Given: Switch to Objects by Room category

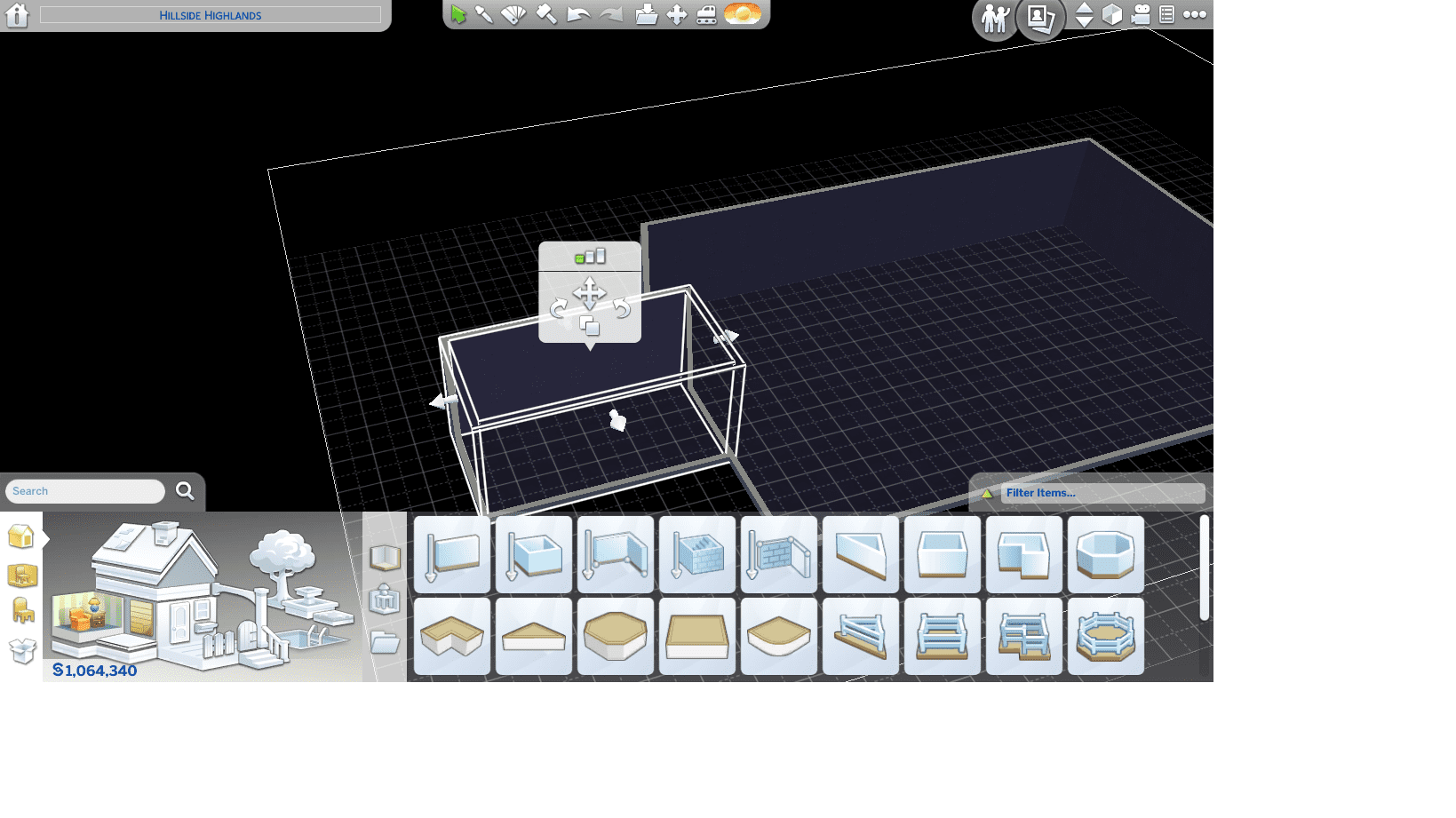Looking at the screenshot, I should [22, 576].
